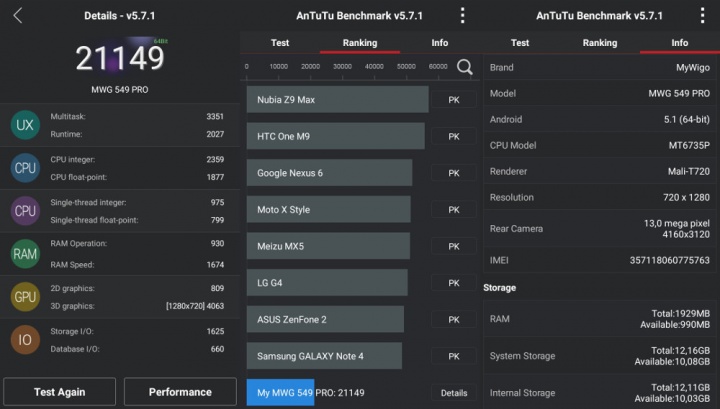The width and height of the screenshot is (720, 409).
Task: Open overflow menu in the Ranking screen header
Action: [462, 16]
